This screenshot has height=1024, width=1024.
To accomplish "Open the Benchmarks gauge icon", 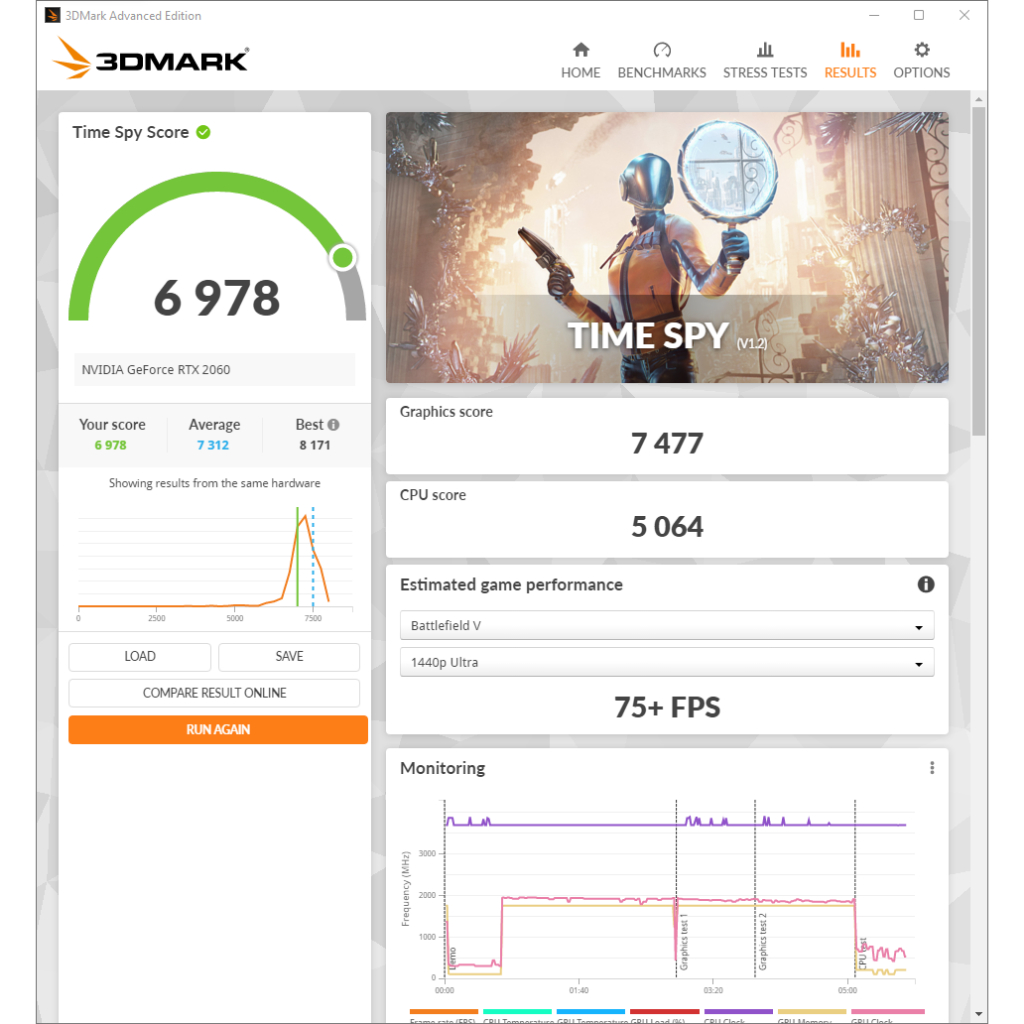I will (662, 50).
